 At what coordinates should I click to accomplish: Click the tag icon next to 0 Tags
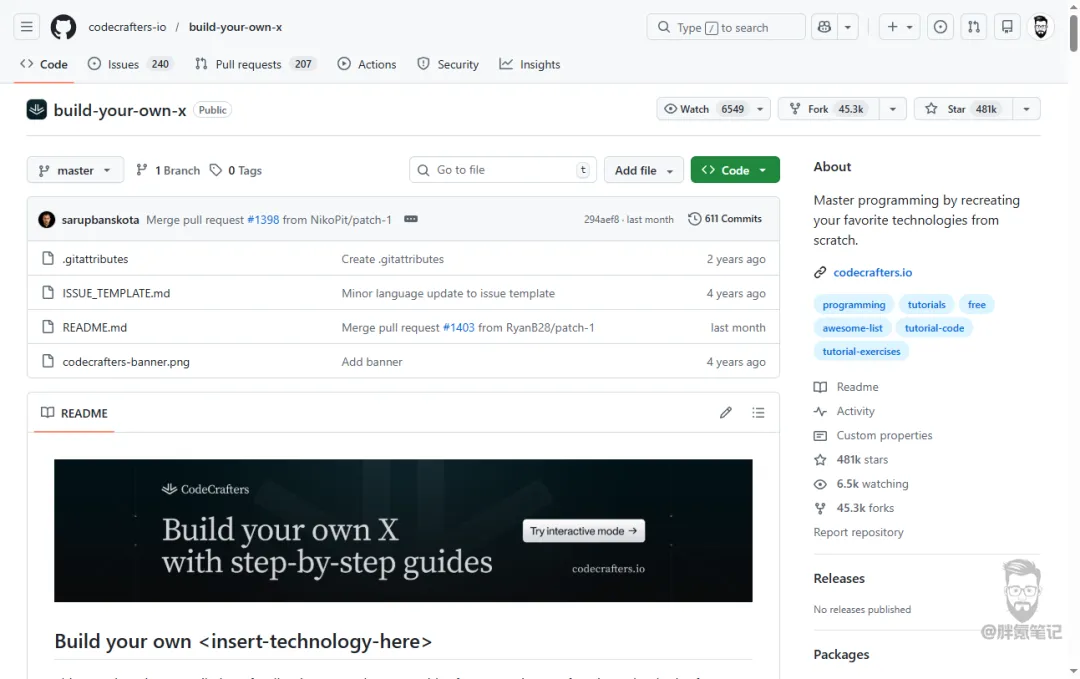(216, 169)
